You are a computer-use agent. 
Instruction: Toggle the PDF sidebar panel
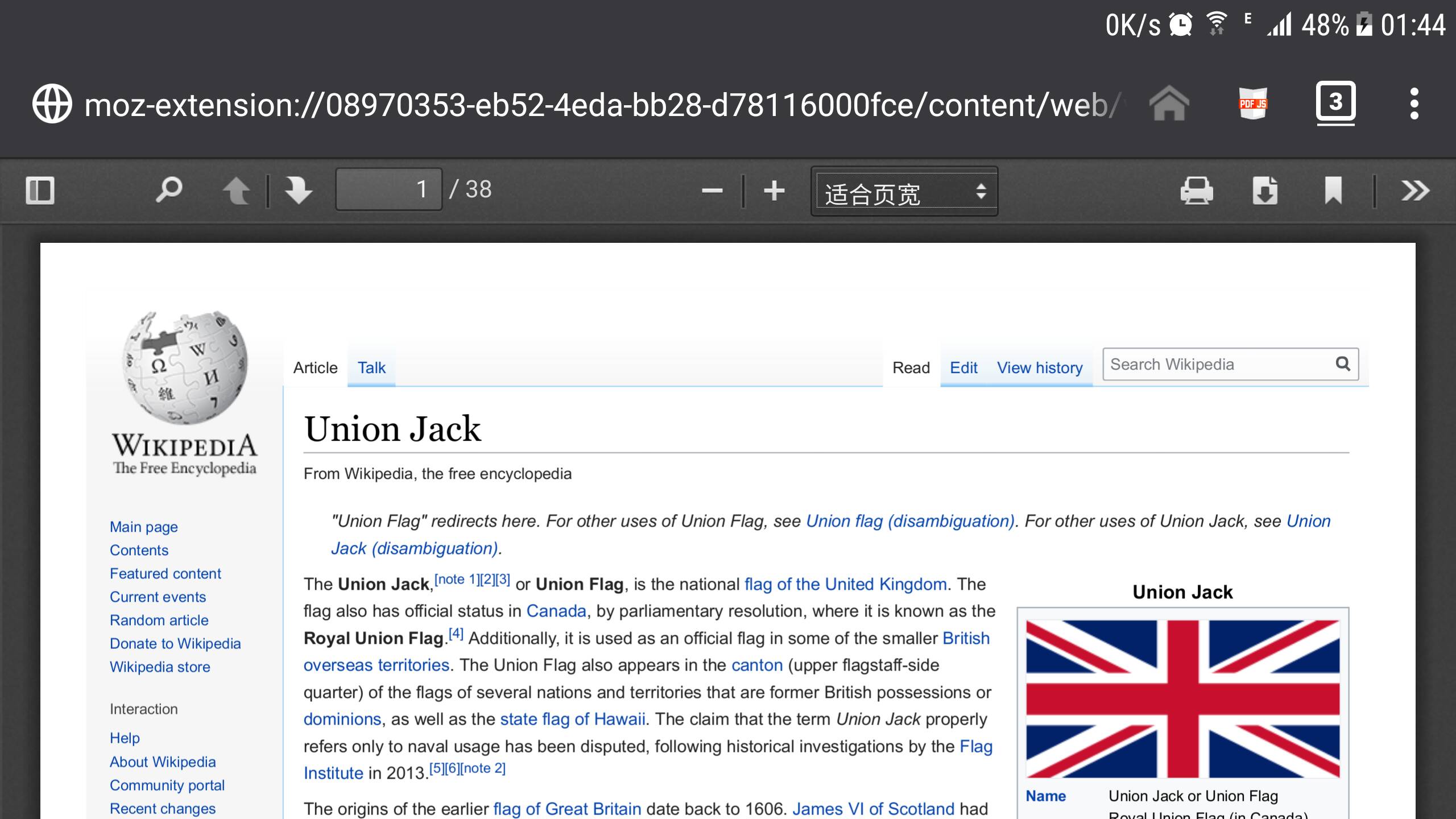click(x=40, y=190)
